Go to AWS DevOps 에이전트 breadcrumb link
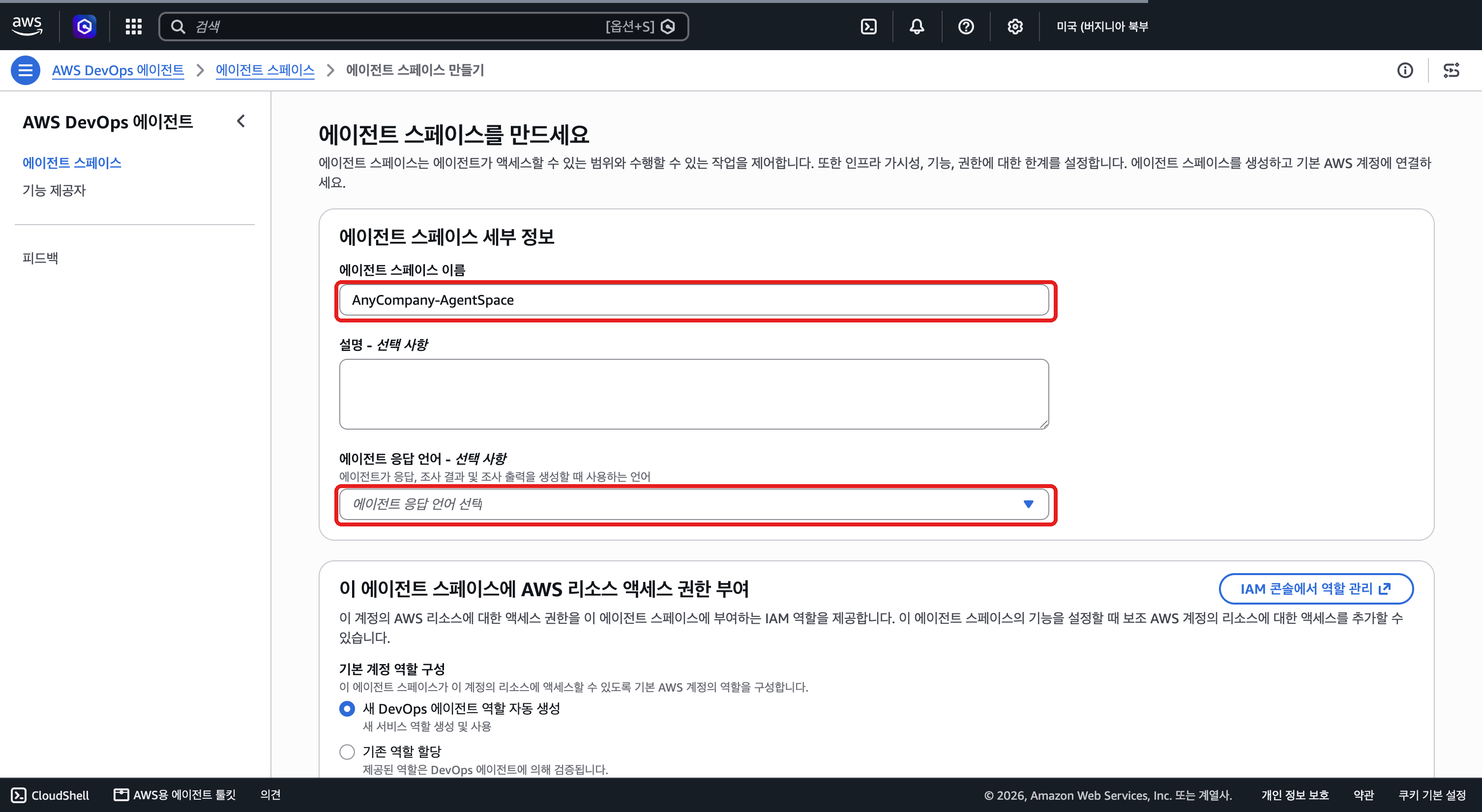 [x=118, y=70]
